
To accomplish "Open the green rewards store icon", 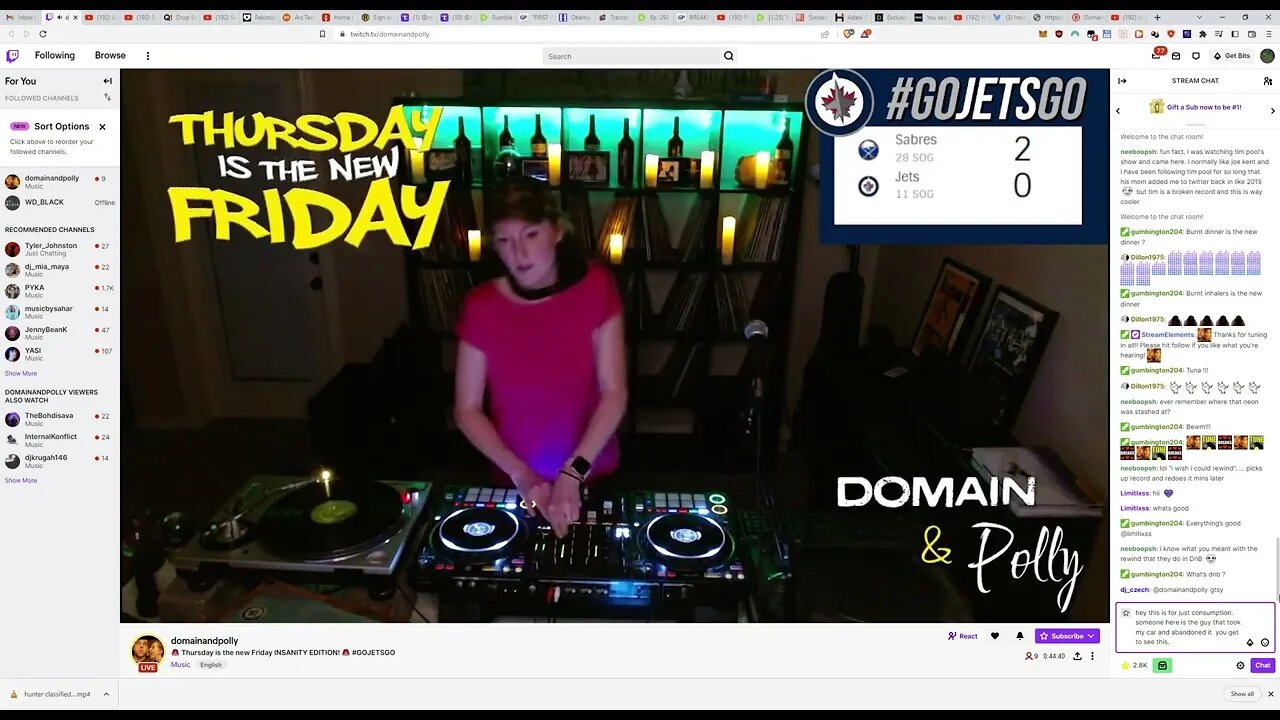I will pos(1161,665).
